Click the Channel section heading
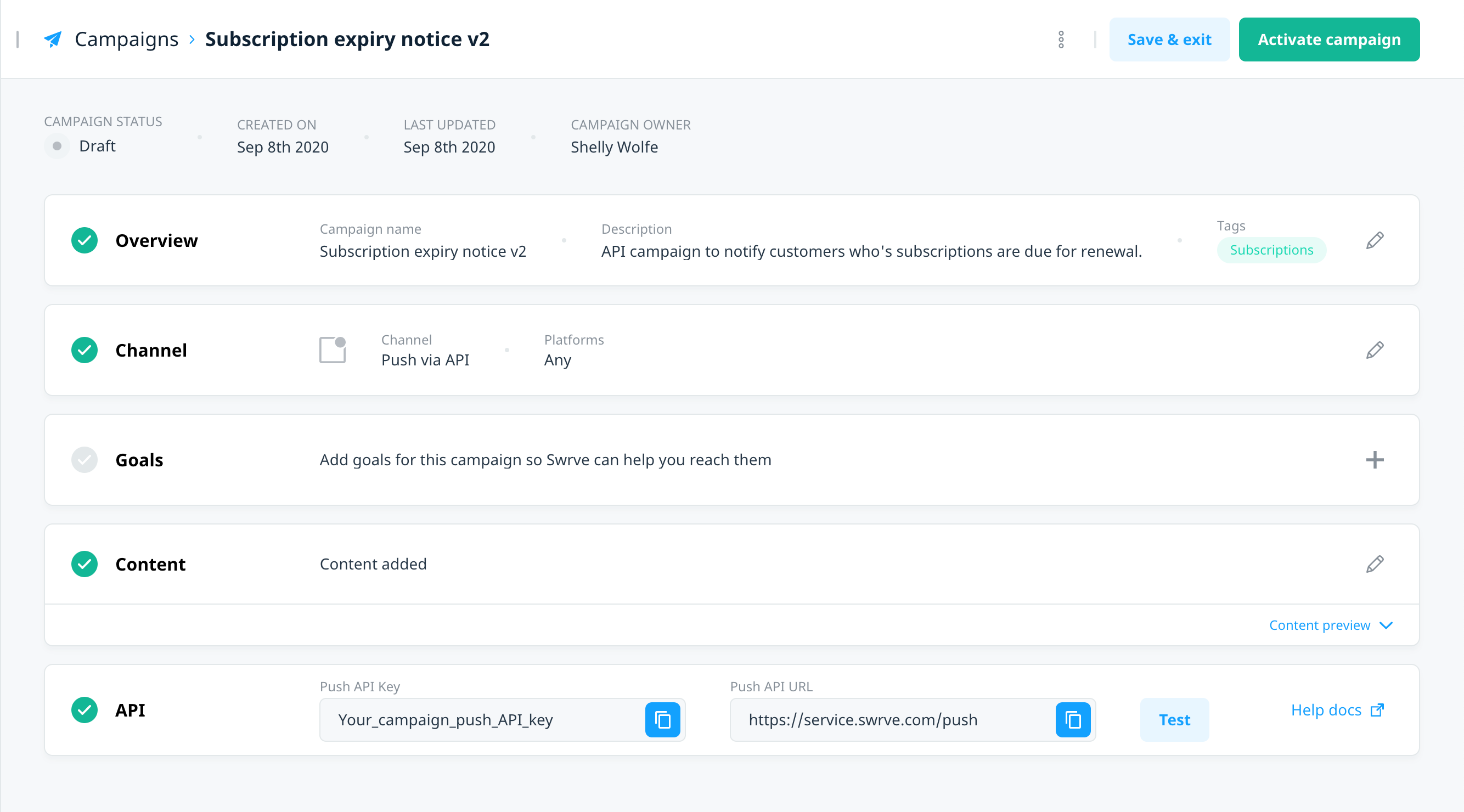Viewport: 1464px width, 812px height. [x=150, y=350]
